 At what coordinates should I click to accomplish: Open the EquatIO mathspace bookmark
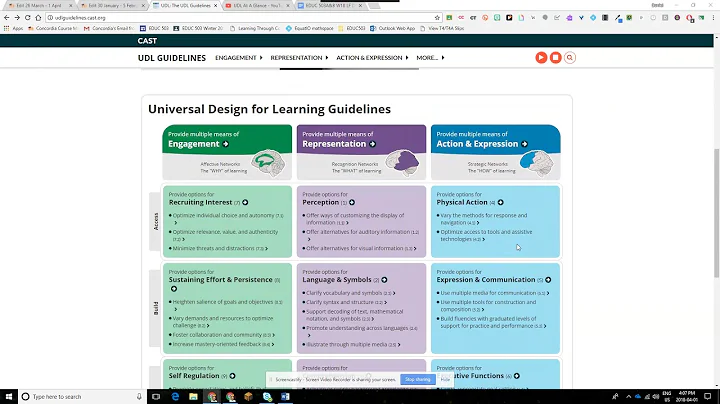tap(309, 28)
